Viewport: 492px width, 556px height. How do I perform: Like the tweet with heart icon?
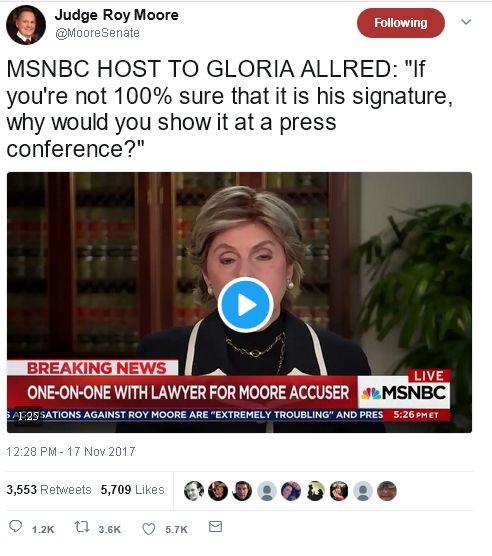point(149,529)
